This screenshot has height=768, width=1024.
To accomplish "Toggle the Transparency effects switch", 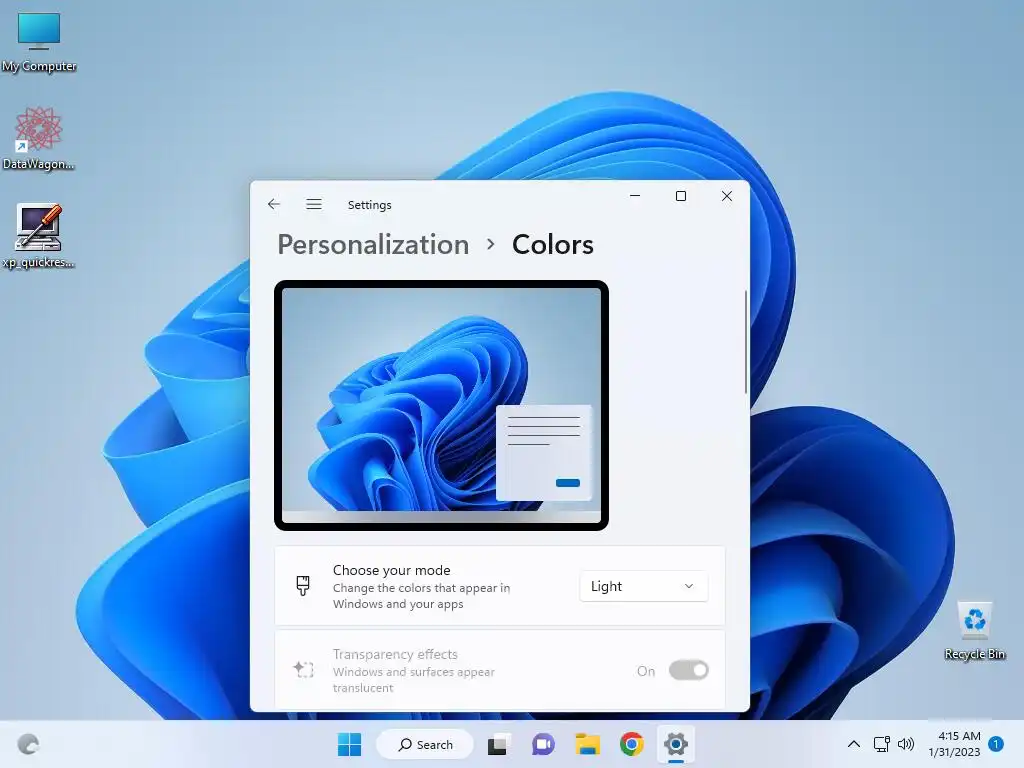I will [x=688, y=670].
